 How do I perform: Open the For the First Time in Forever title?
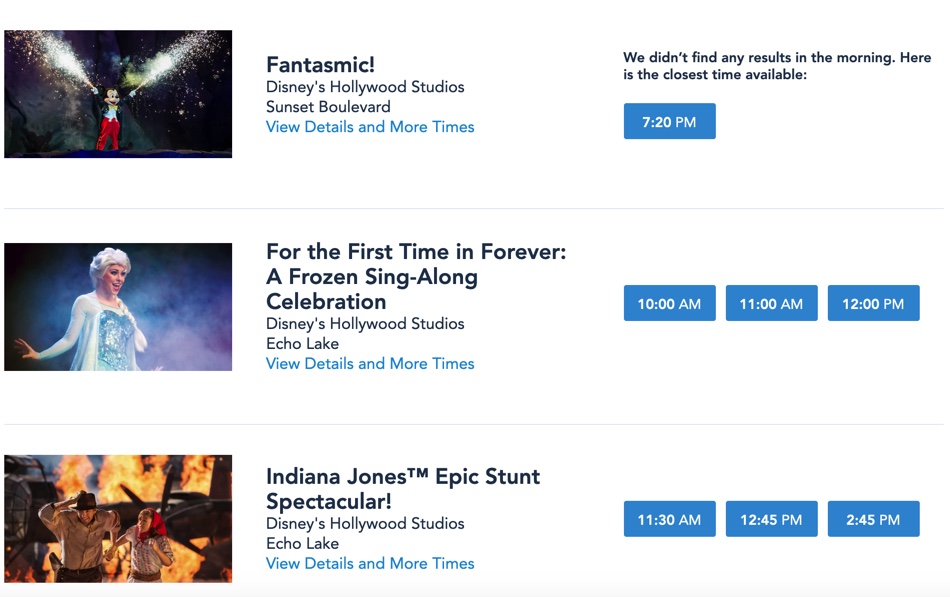(x=415, y=277)
